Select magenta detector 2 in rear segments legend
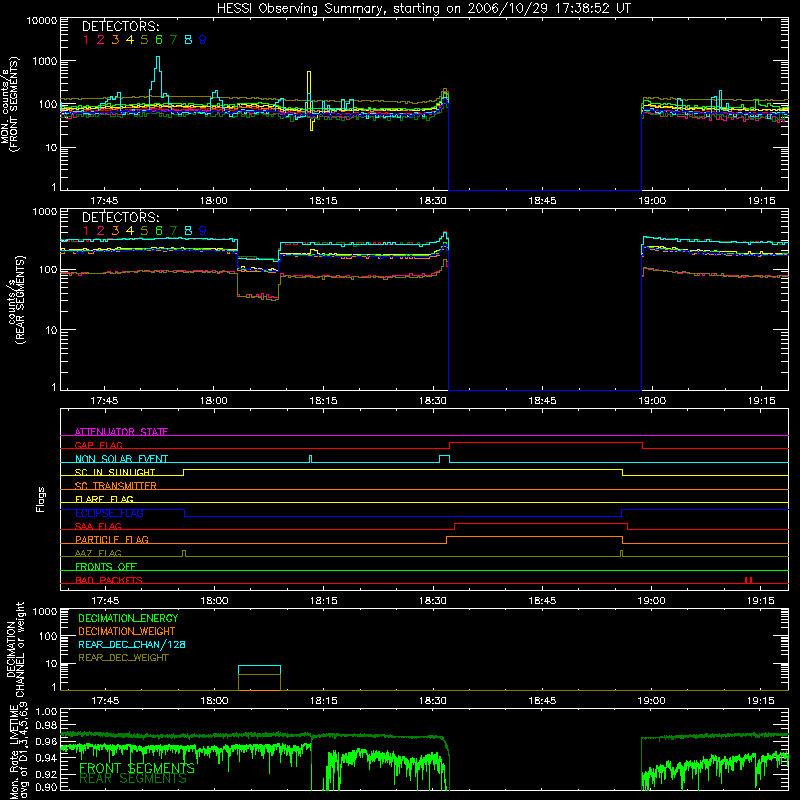Viewport: 800px width, 800px height. (x=101, y=231)
